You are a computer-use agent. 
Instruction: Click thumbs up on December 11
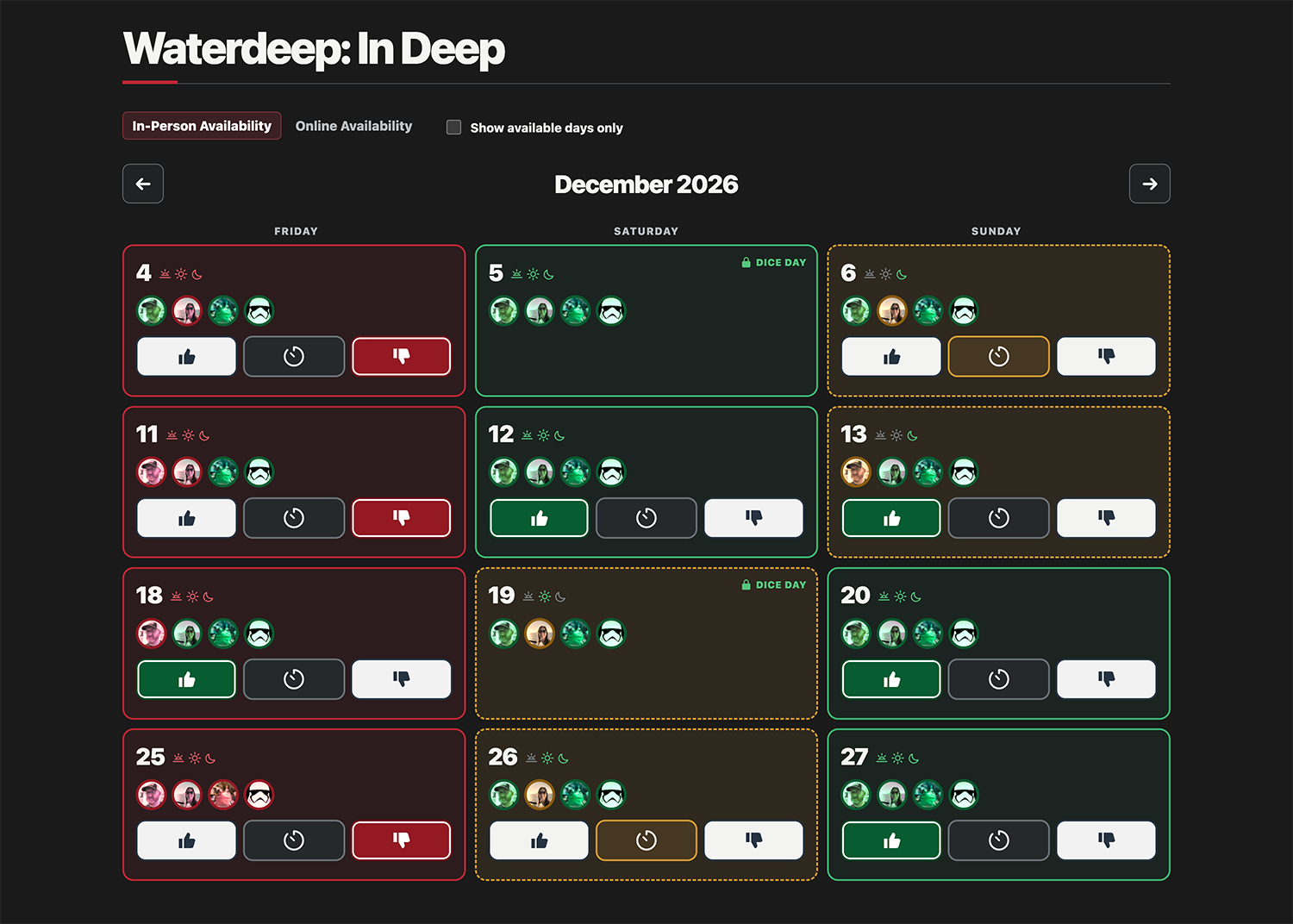(186, 518)
